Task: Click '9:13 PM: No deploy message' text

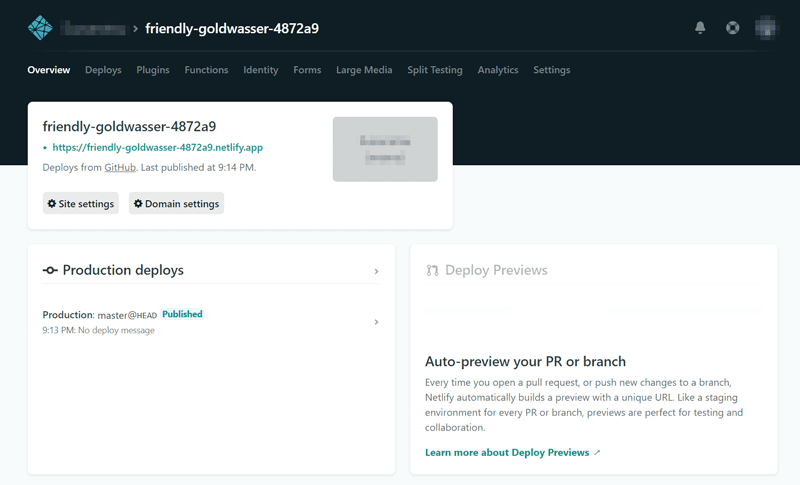Action: click(x=98, y=330)
